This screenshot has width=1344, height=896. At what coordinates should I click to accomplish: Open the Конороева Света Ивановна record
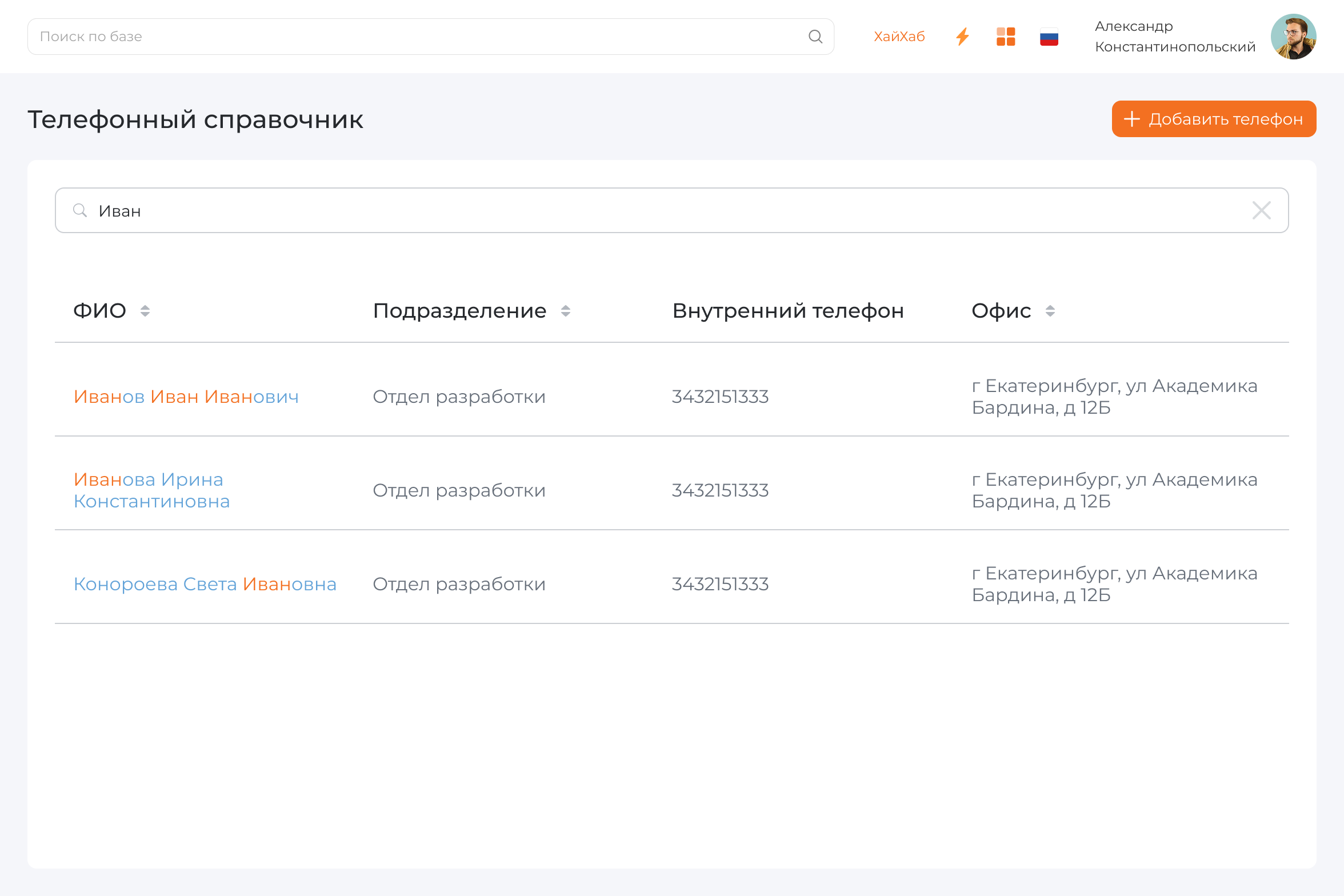[205, 583]
